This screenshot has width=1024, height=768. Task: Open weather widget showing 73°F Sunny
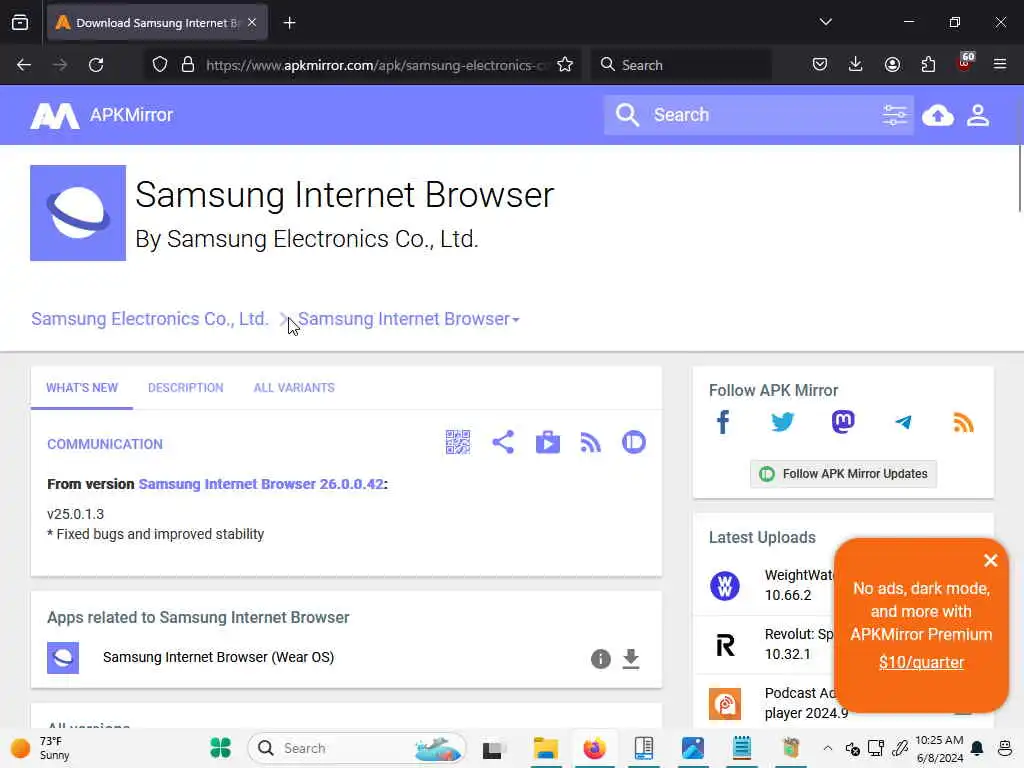click(40, 748)
